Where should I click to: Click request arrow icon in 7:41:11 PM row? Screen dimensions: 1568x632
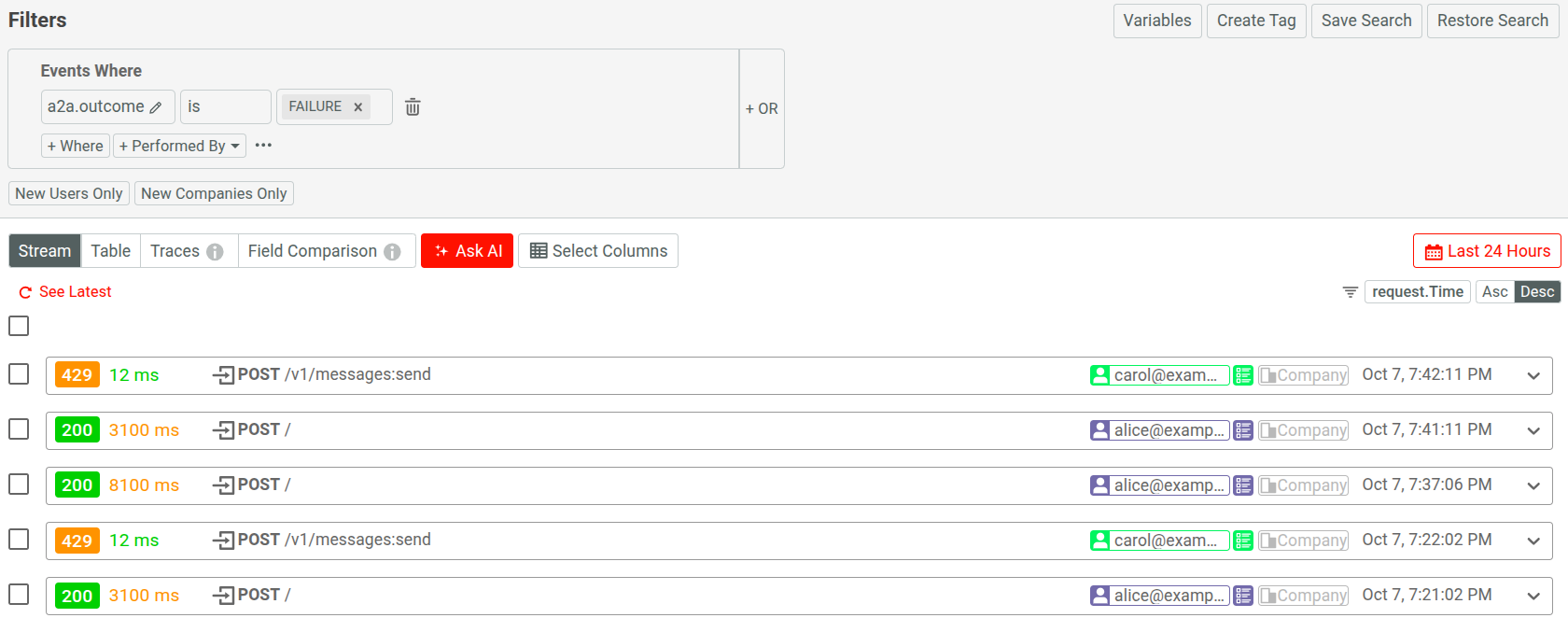coord(223,430)
